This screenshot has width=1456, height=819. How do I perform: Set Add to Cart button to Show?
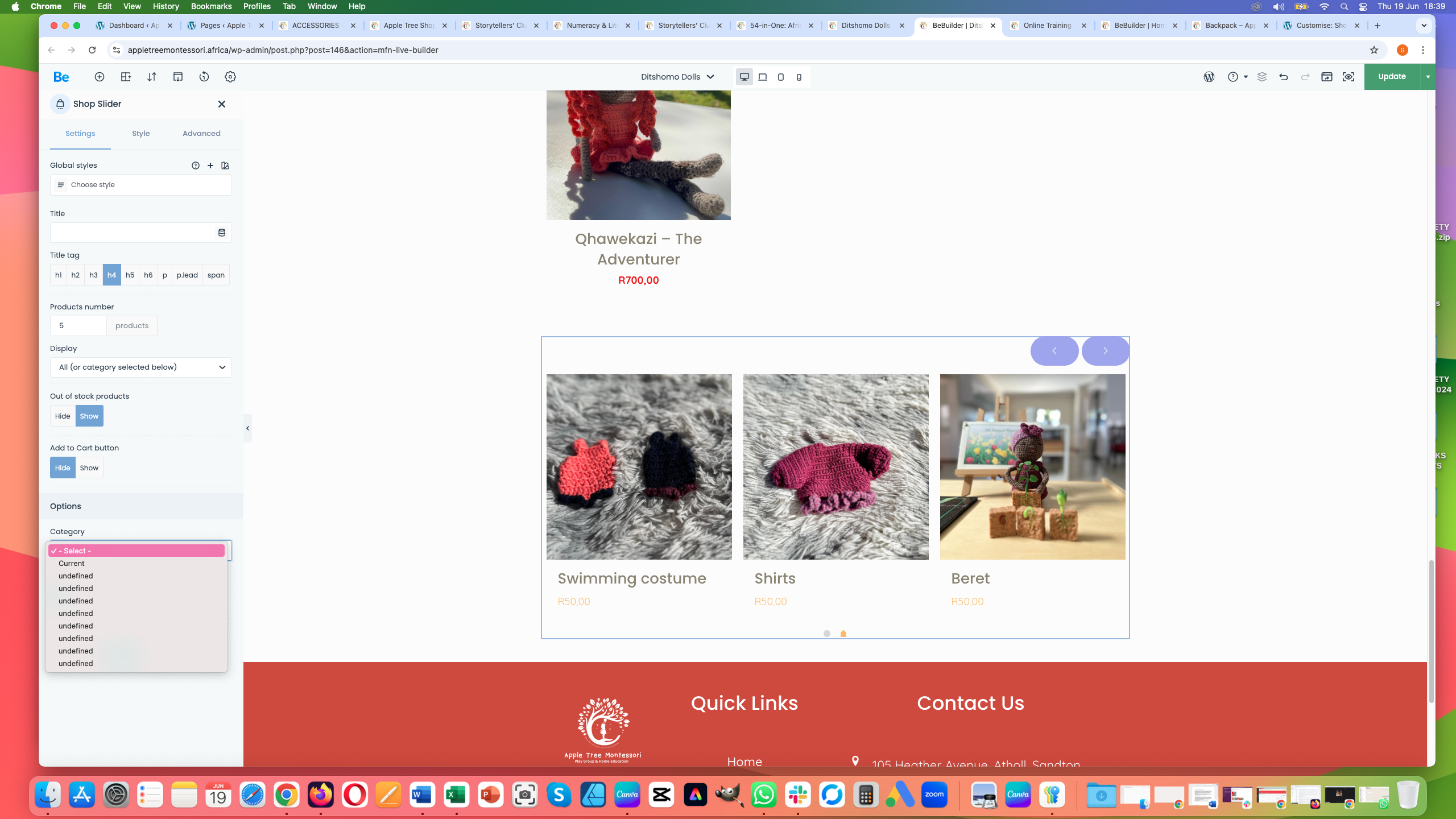(x=89, y=468)
